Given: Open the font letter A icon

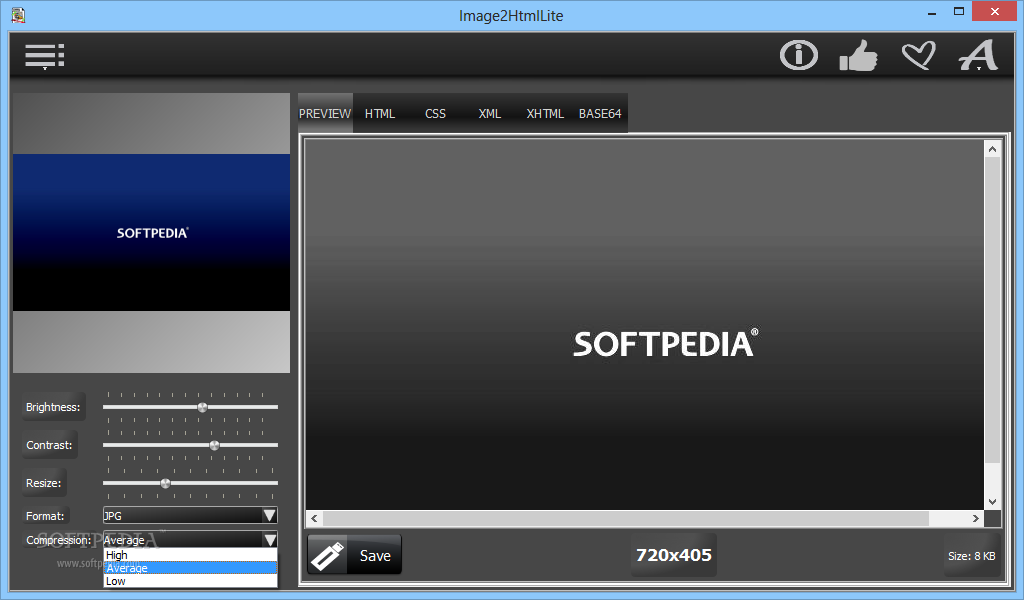Looking at the screenshot, I should [978, 55].
